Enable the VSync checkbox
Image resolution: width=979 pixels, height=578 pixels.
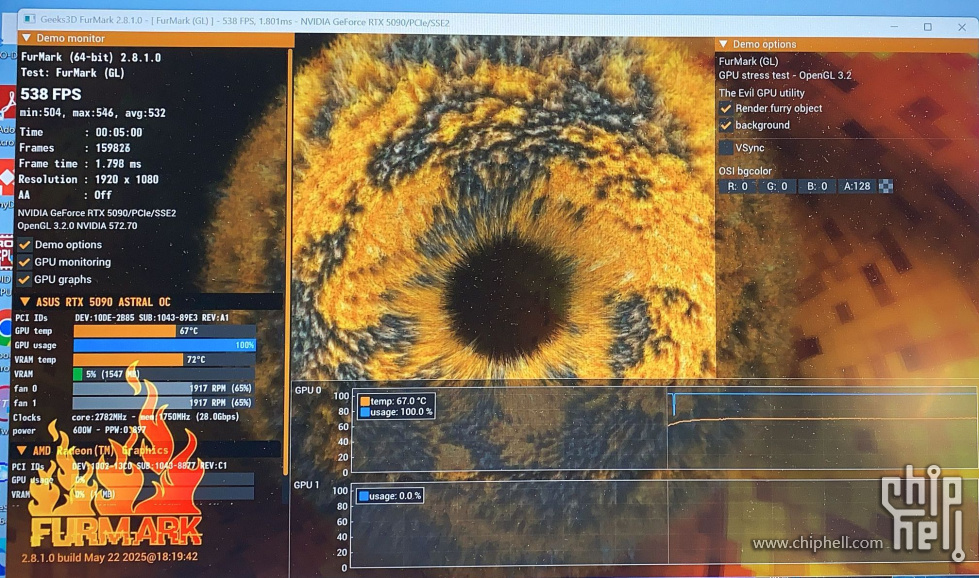(726, 148)
